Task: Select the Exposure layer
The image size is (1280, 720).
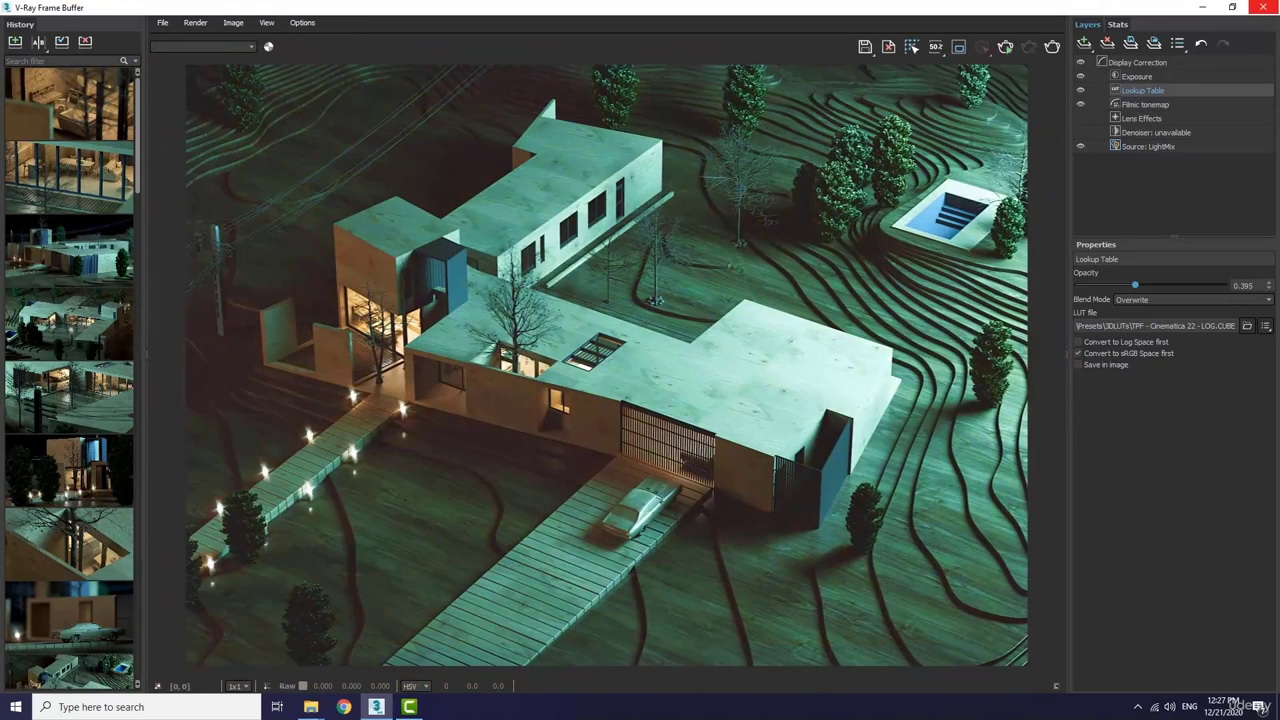Action: click(x=1136, y=76)
